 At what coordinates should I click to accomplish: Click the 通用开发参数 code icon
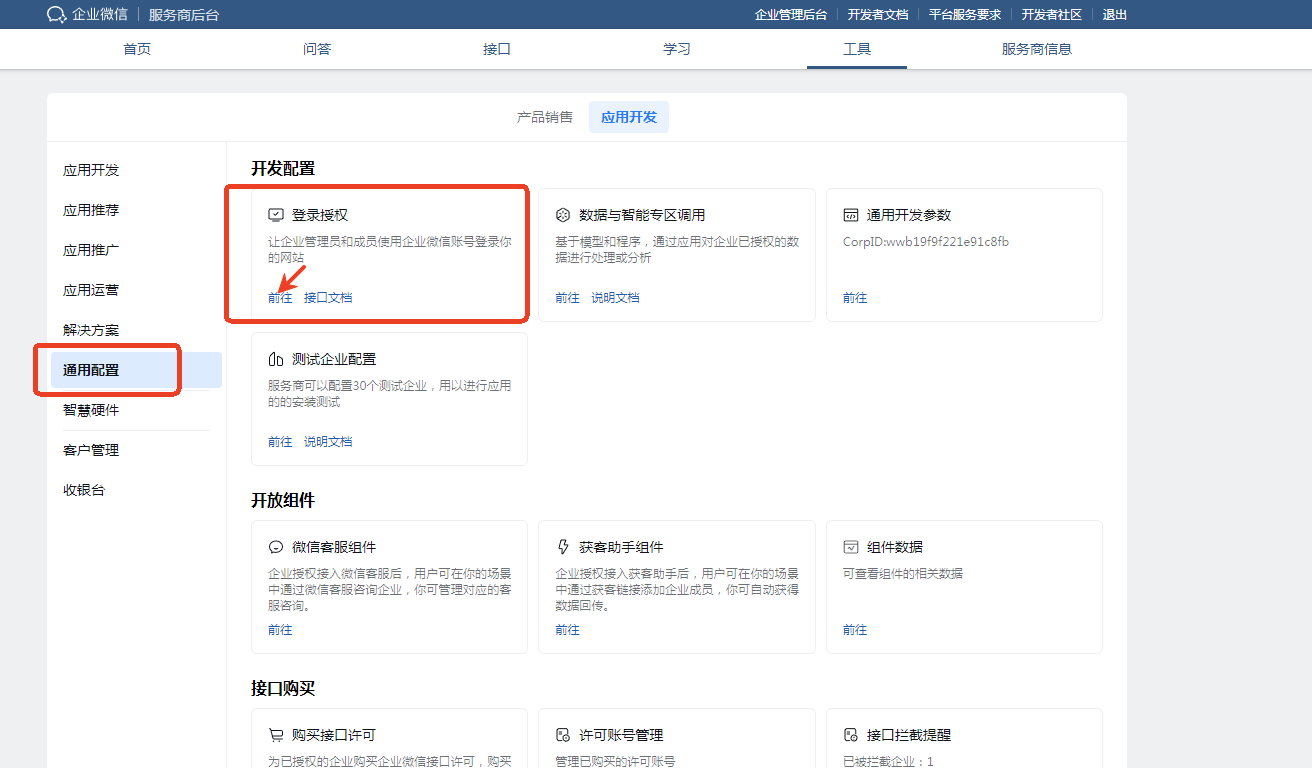click(x=850, y=215)
